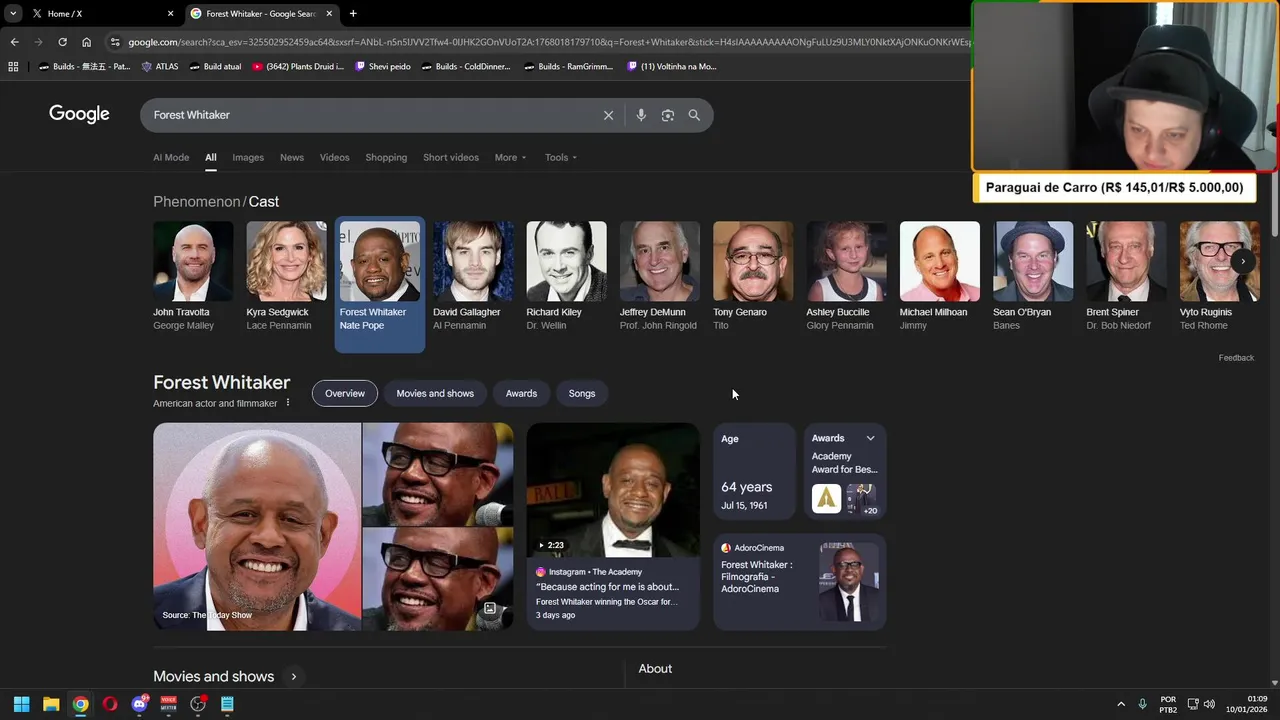Screen dimensions: 1280x720
Task: Switch to Videos results tab
Action: pos(334,157)
